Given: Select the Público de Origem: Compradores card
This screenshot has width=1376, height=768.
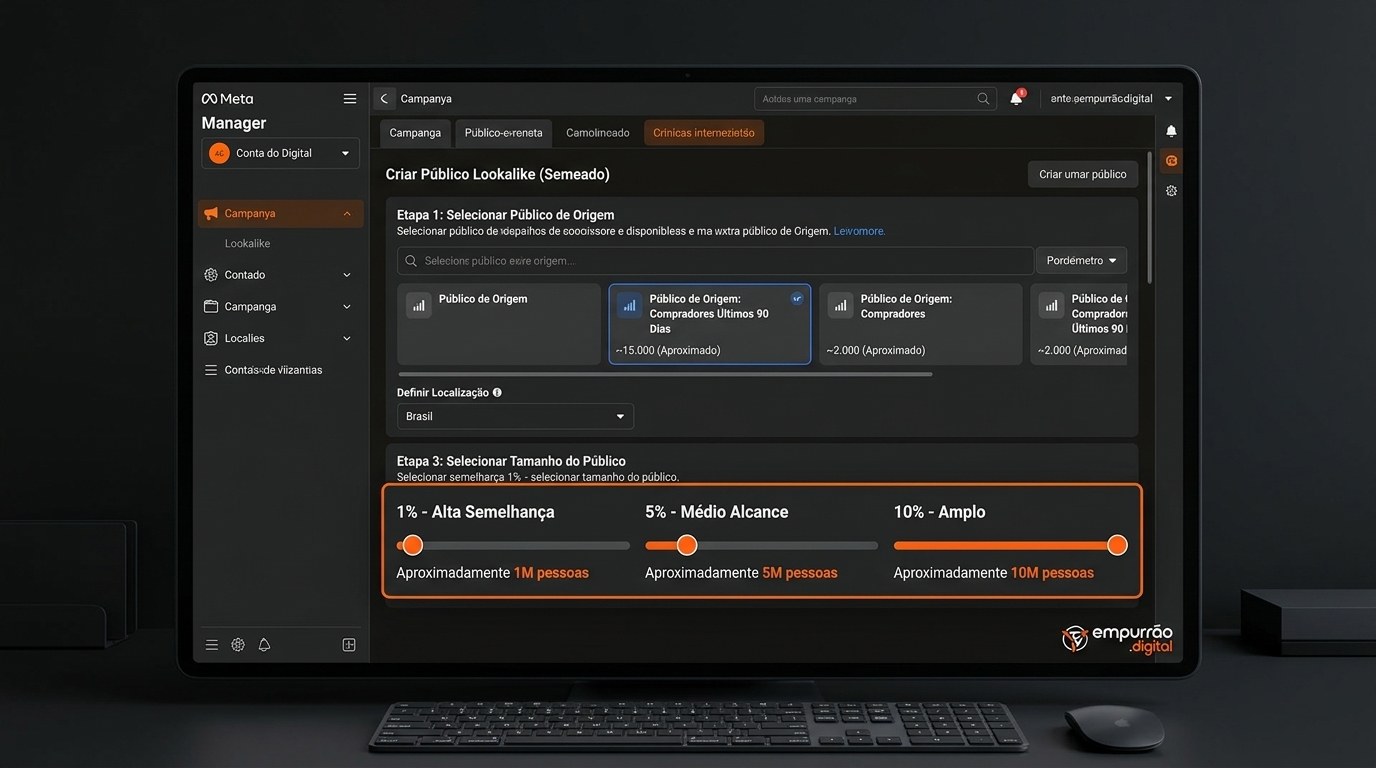Looking at the screenshot, I should (x=921, y=324).
